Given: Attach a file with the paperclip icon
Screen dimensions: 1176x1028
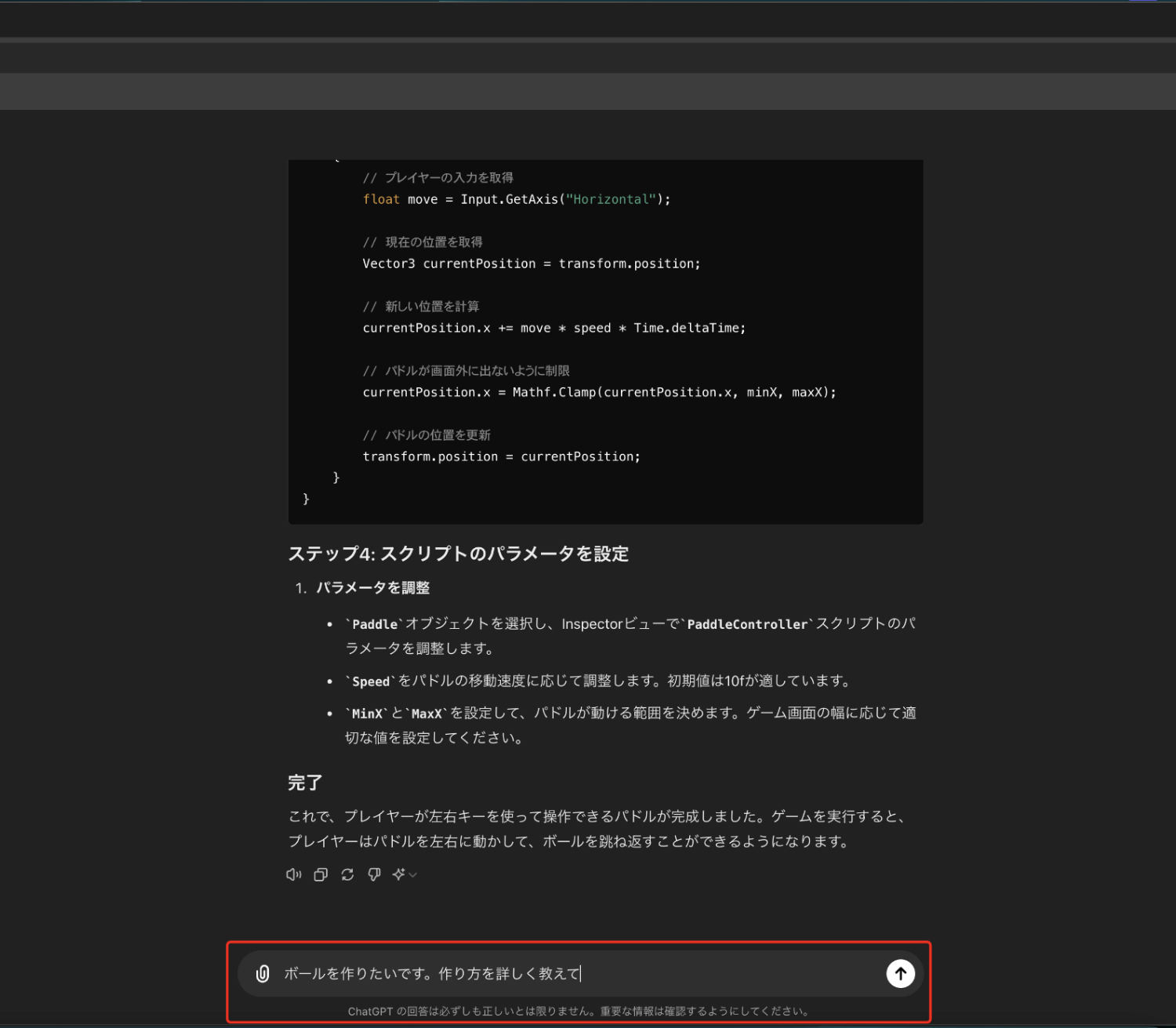Looking at the screenshot, I should (263, 974).
